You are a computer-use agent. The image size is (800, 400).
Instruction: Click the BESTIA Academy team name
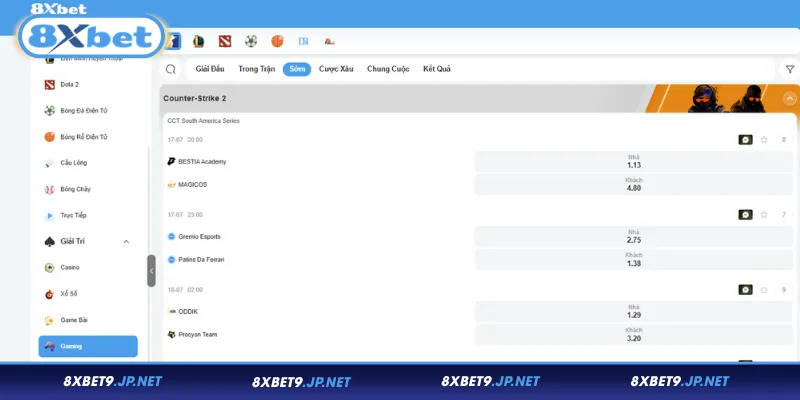coord(202,162)
